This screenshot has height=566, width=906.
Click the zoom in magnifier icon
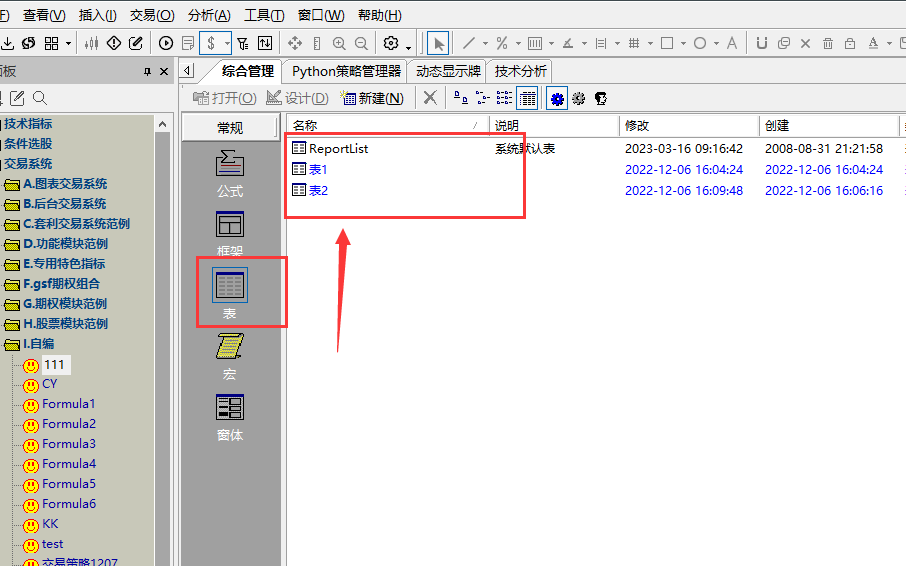[339, 43]
